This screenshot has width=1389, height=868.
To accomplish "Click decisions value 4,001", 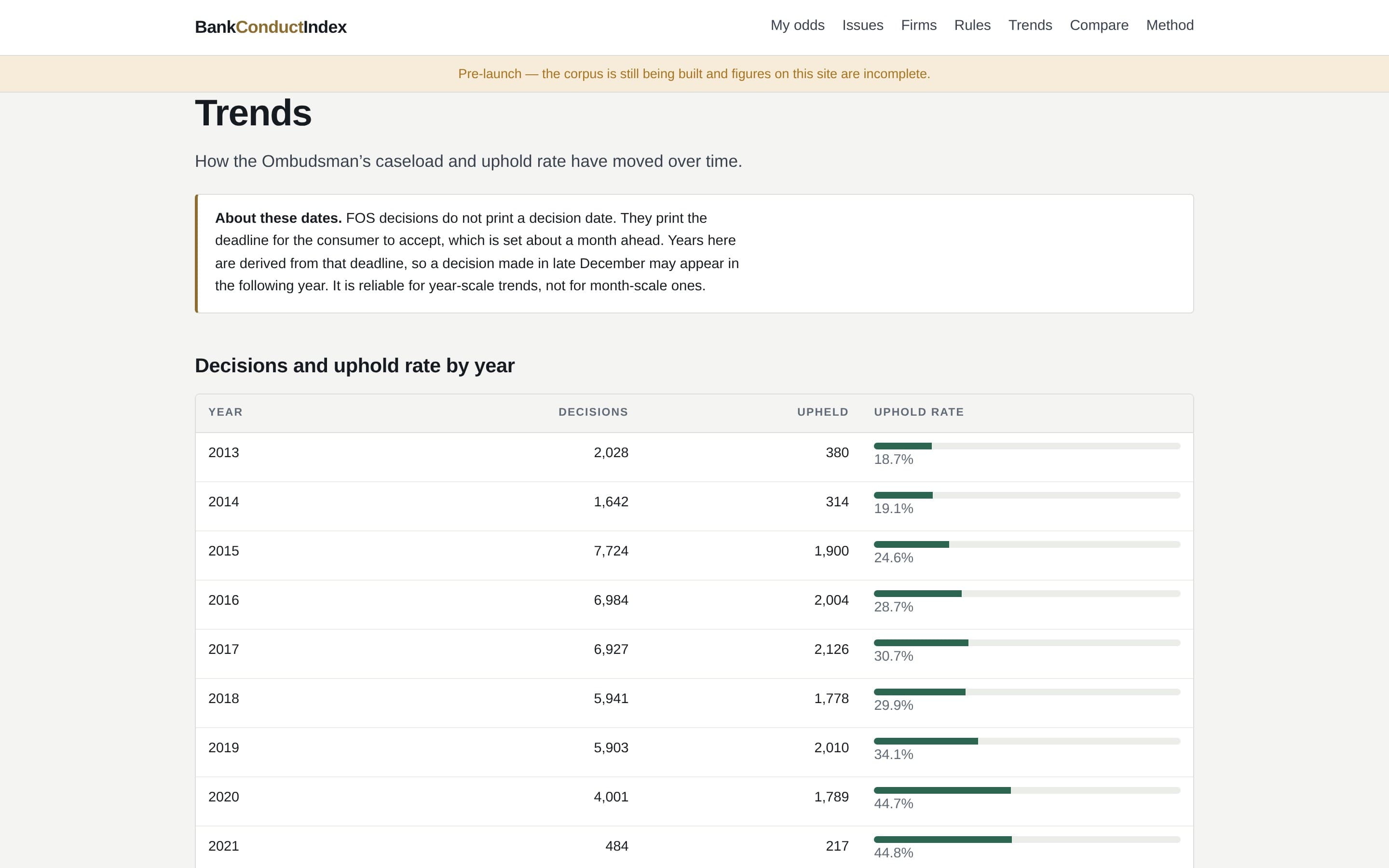I will coord(611,797).
